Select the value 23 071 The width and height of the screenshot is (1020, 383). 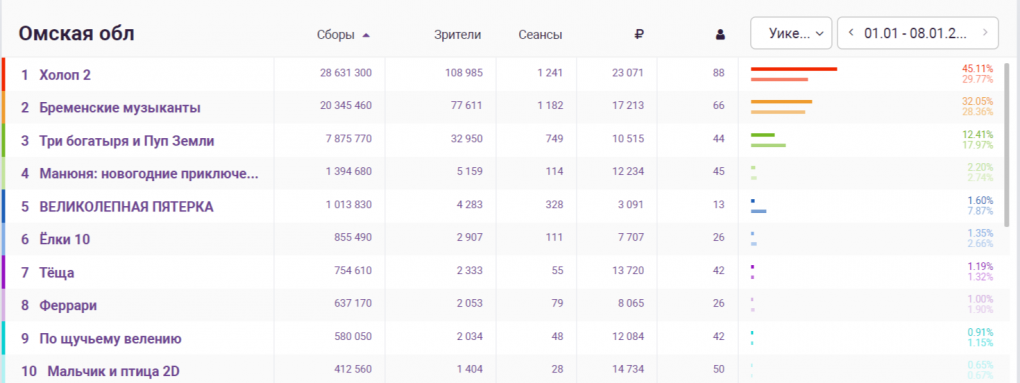628,73
